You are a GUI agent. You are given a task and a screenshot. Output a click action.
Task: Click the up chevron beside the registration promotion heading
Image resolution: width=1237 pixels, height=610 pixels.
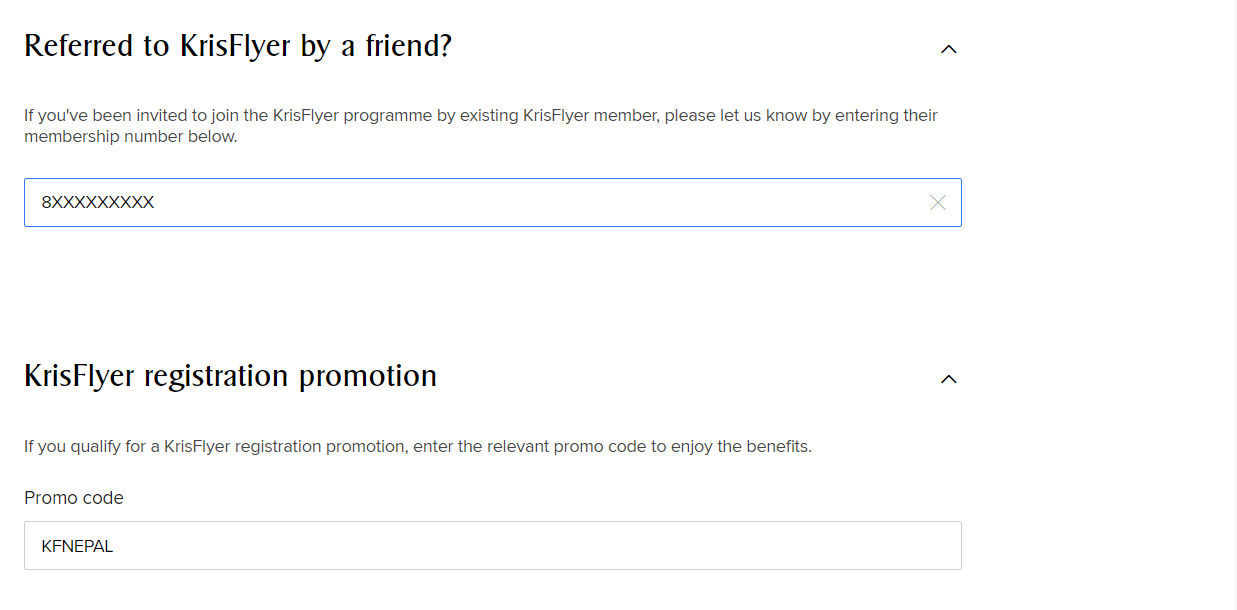[949, 379]
